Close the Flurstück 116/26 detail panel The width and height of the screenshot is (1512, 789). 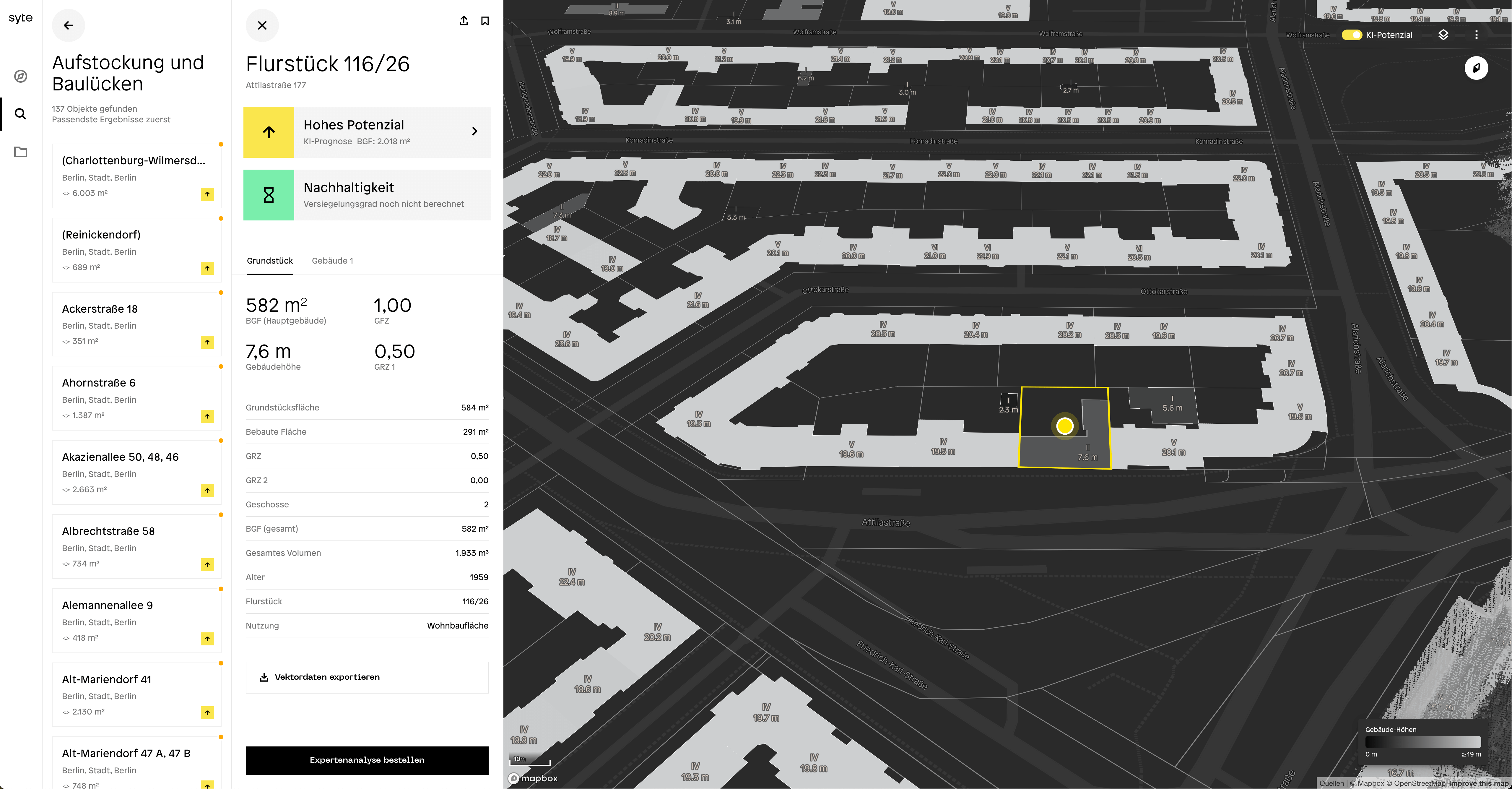click(x=262, y=25)
